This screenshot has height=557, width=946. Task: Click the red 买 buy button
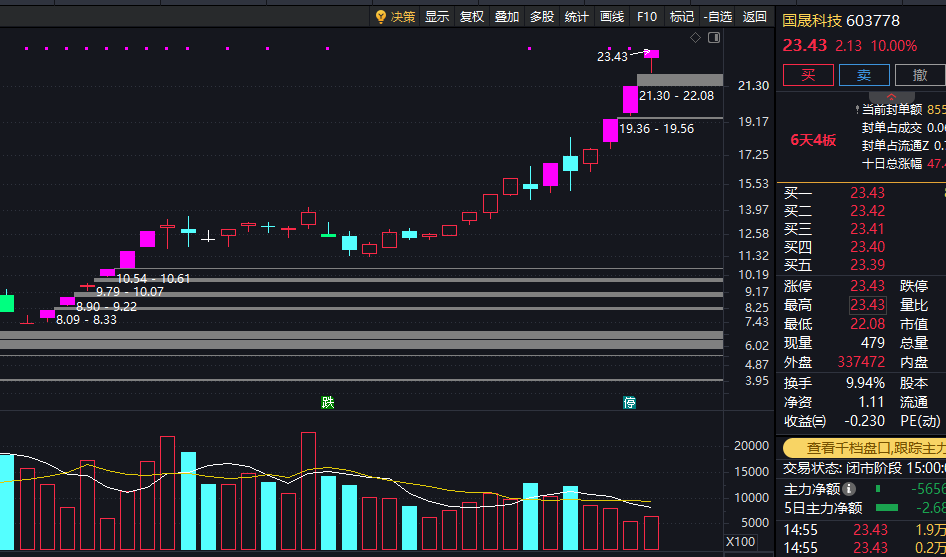pyautogui.click(x=808, y=75)
